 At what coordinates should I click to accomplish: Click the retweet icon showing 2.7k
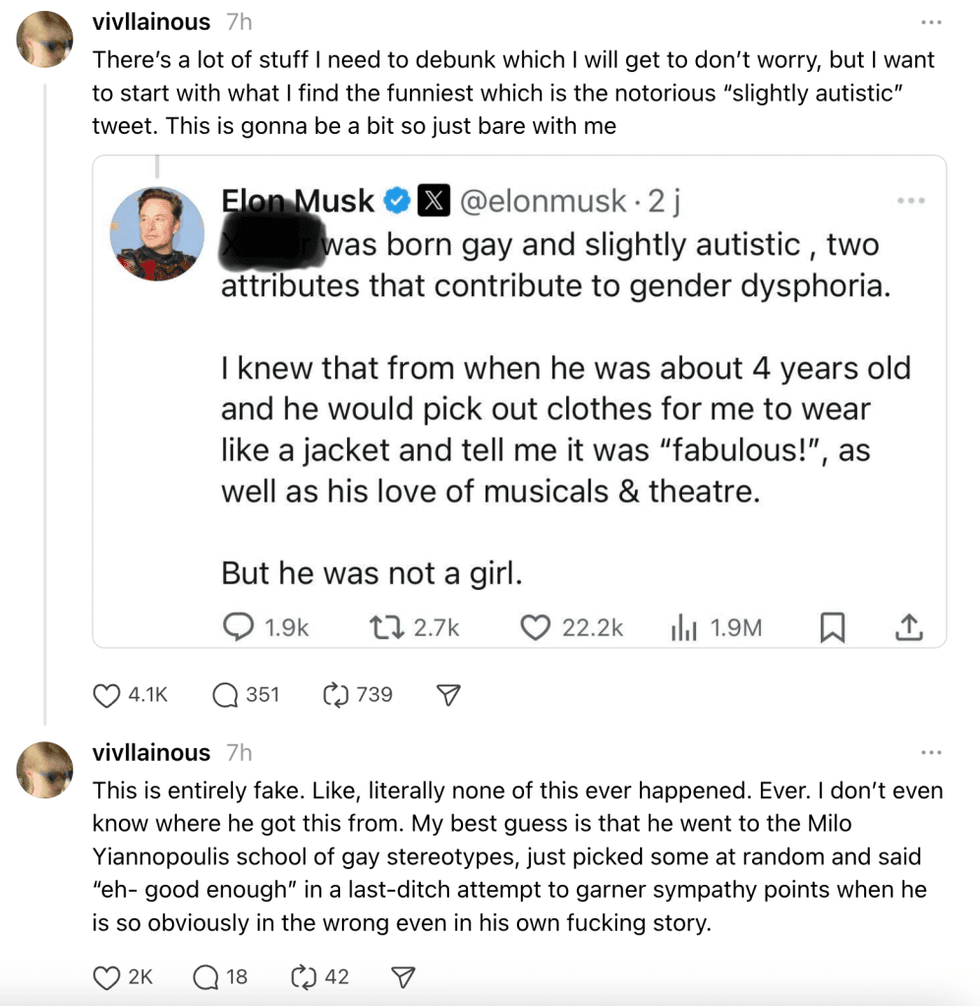click(385, 627)
